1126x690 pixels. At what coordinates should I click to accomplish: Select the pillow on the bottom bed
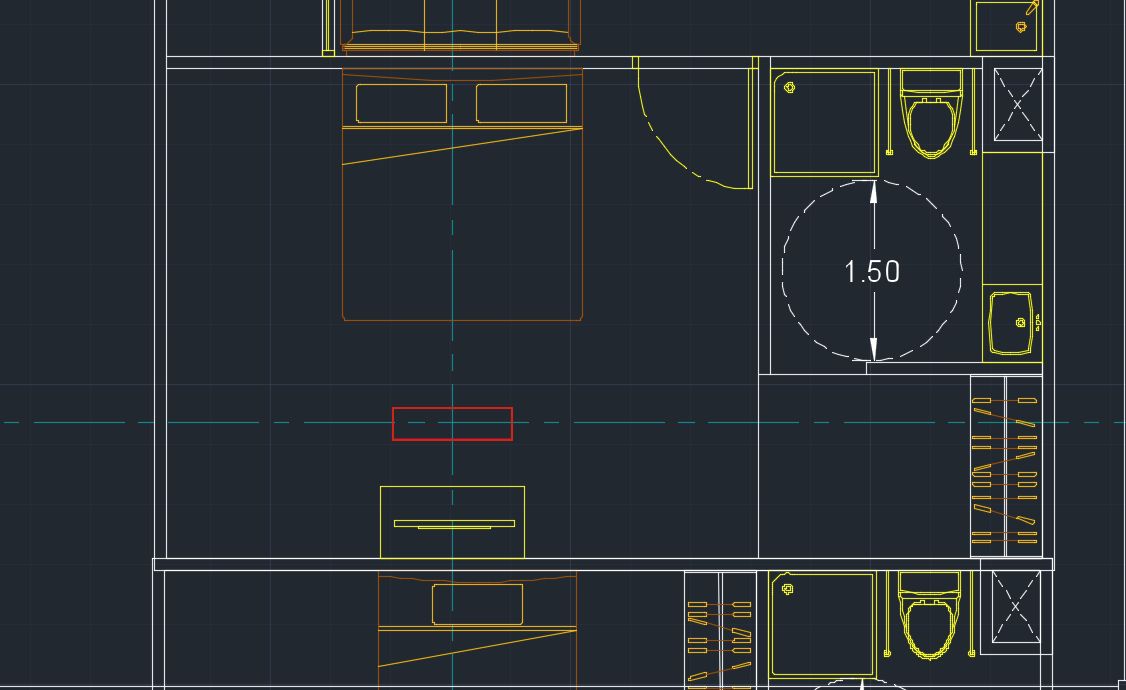[x=477, y=604]
